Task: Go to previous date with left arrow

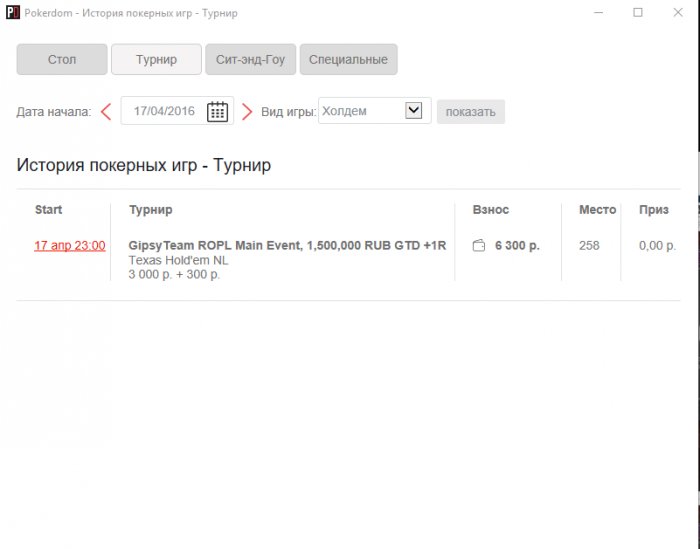Action: pyautogui.click(x=106, y=112)
